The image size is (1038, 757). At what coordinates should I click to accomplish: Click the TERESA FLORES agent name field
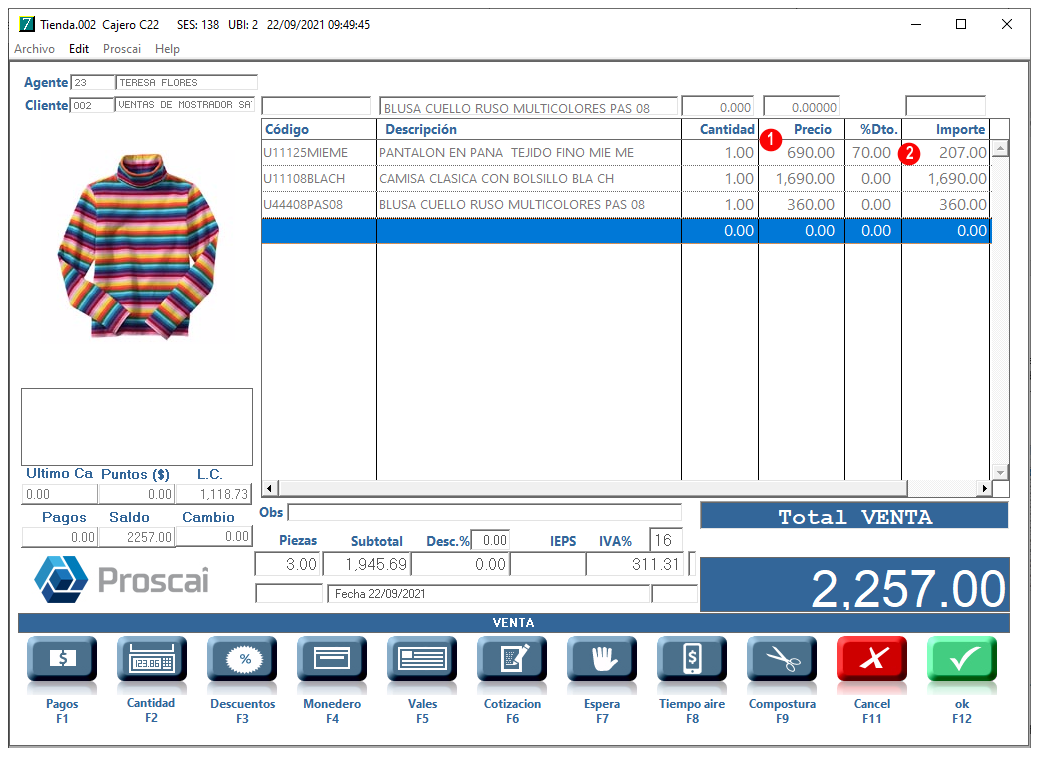[x=187, y=83]
